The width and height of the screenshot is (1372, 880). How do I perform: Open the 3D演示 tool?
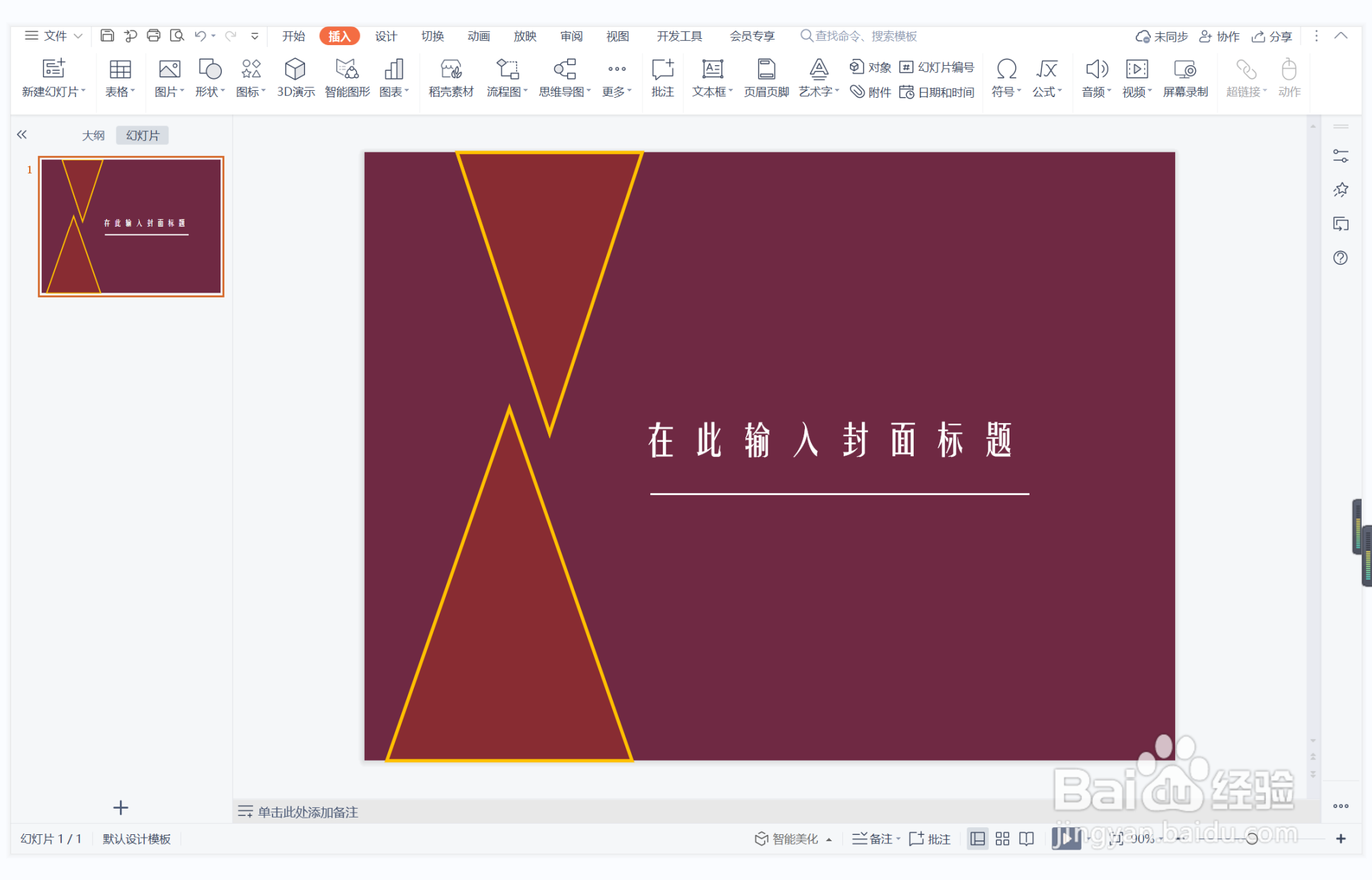[x=295, y=78]
